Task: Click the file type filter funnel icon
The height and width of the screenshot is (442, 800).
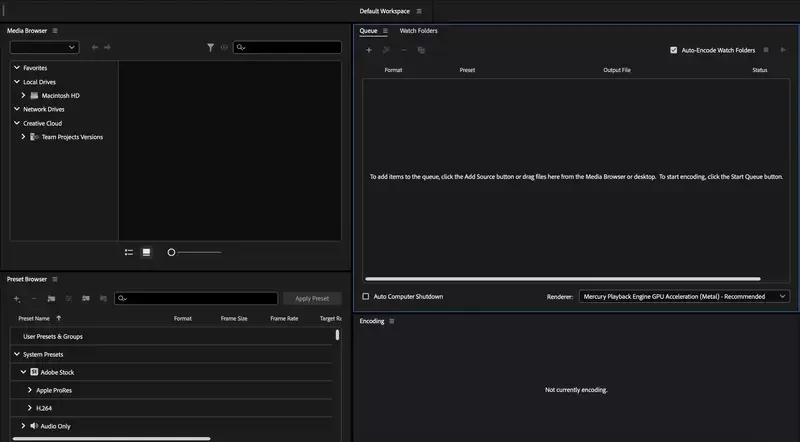Action: tap(210, 47)
